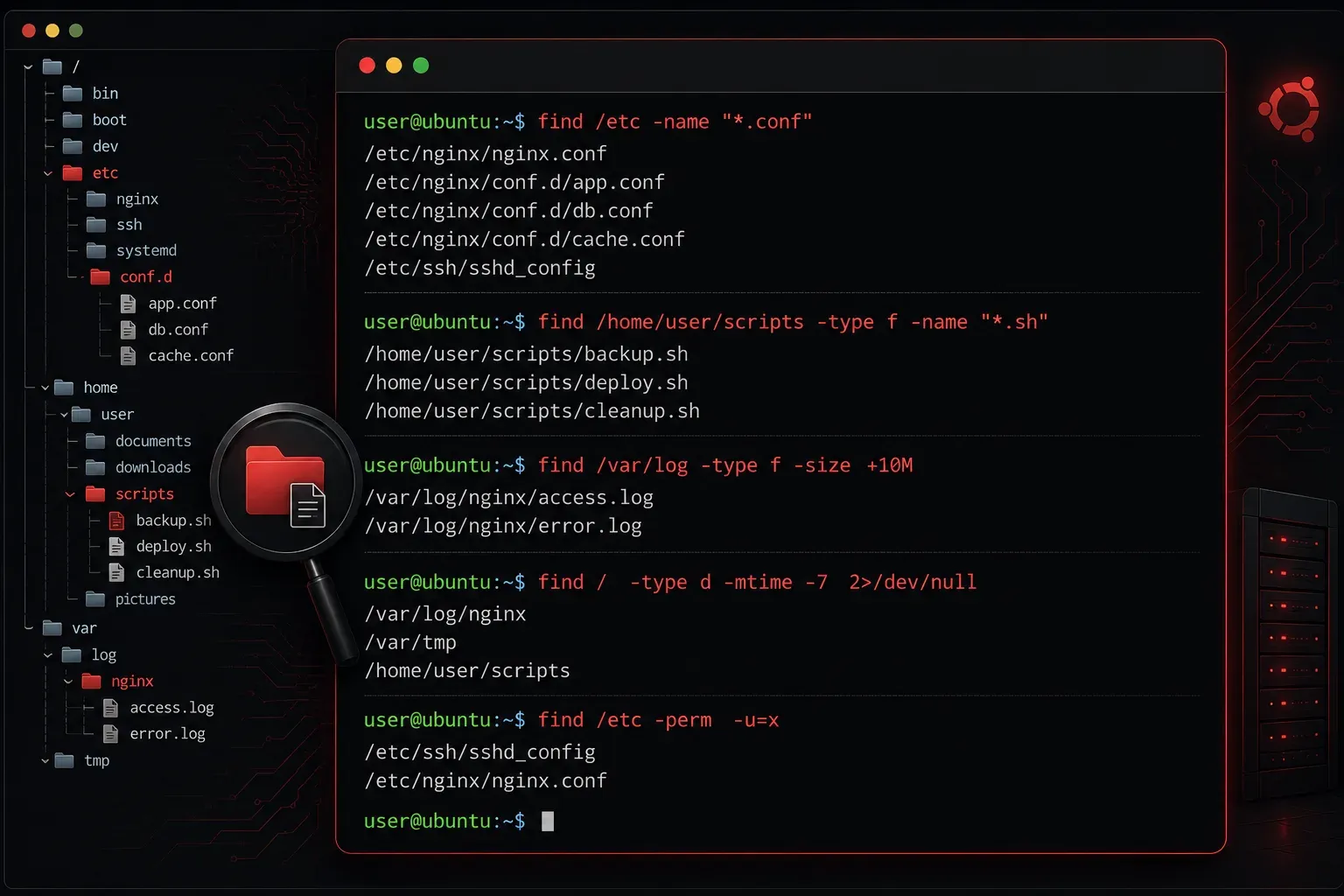Select output /var/log/nginx/access.log
Screen dimensions: 1344x896
(508, 497)
